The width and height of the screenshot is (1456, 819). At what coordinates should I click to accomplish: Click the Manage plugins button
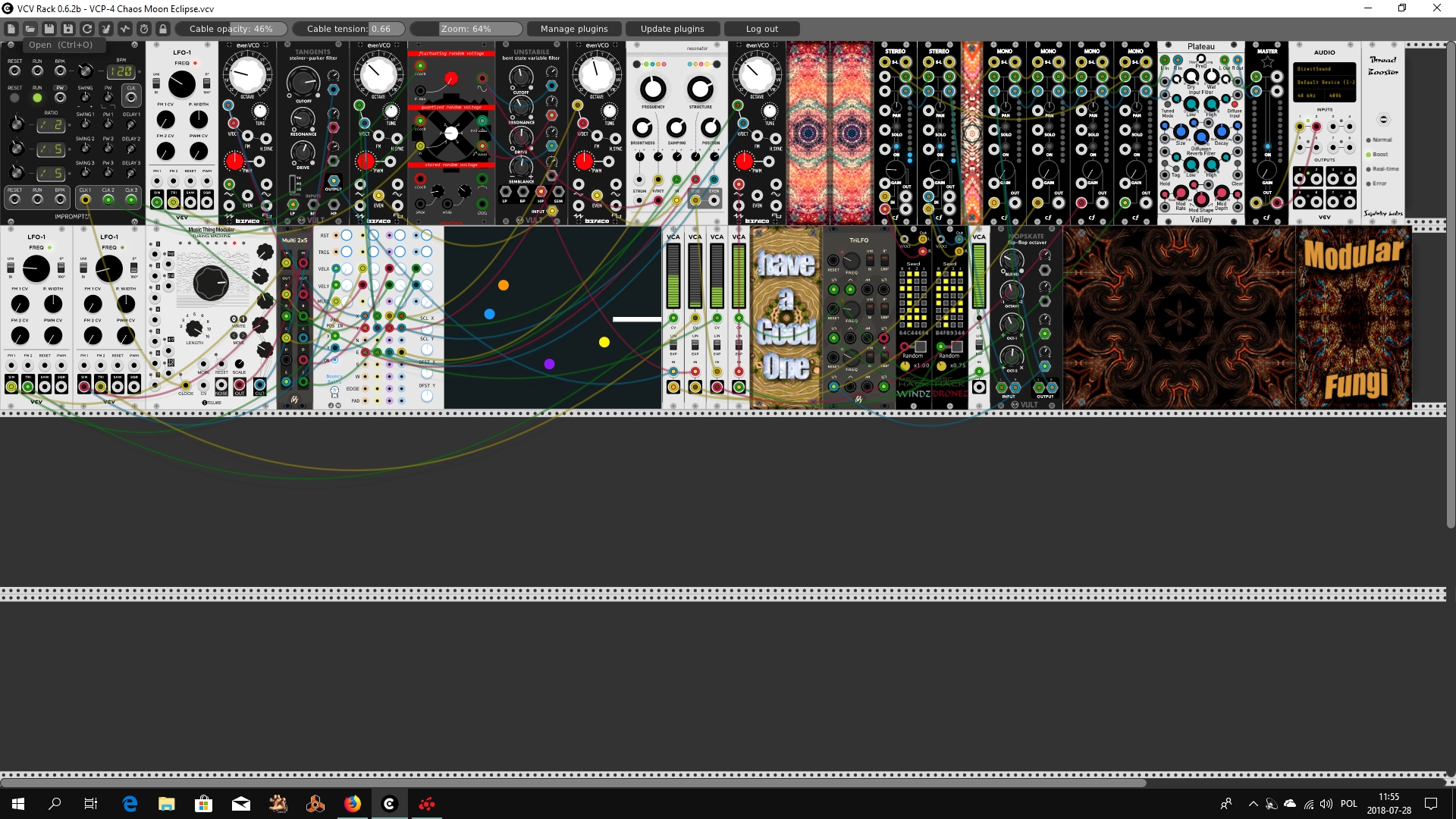click(x=574, y=29)
